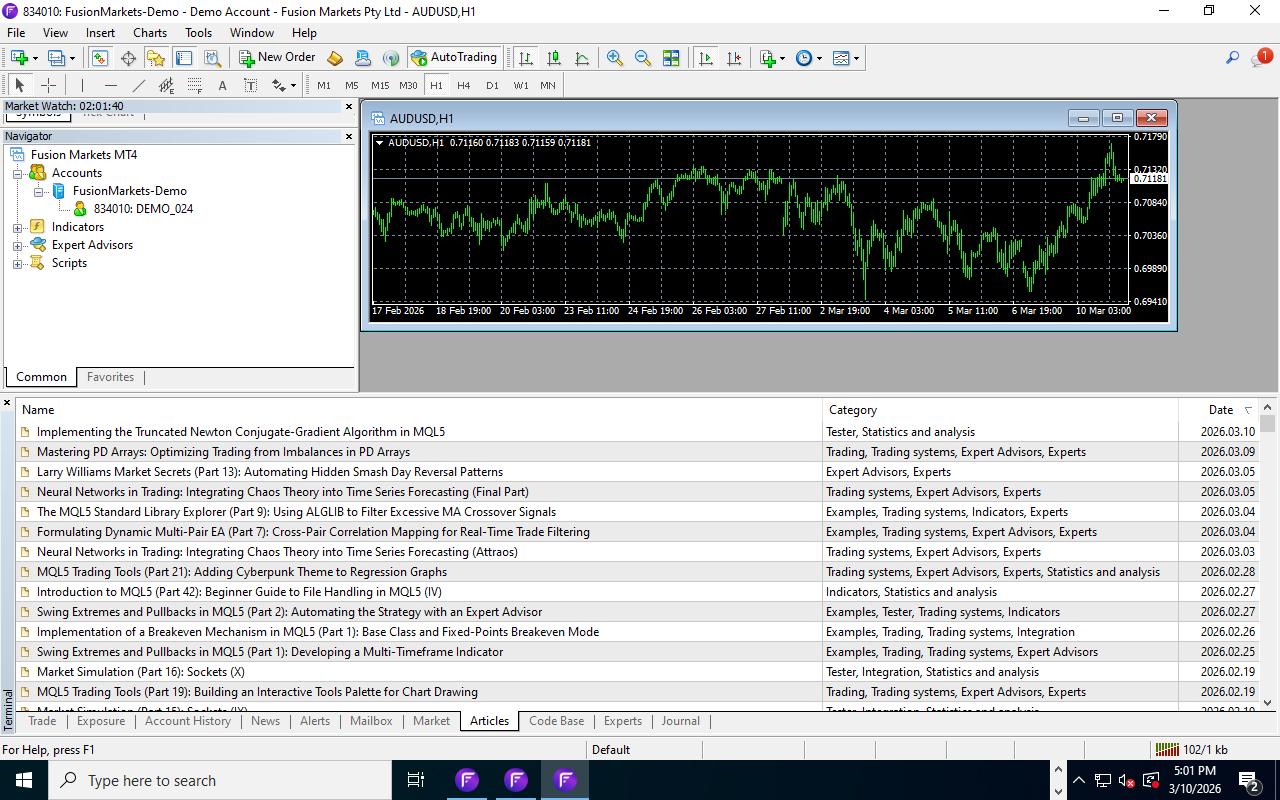
Task: Toggle the Navigator window star-folder icon
Action: (x=156, y=58)
